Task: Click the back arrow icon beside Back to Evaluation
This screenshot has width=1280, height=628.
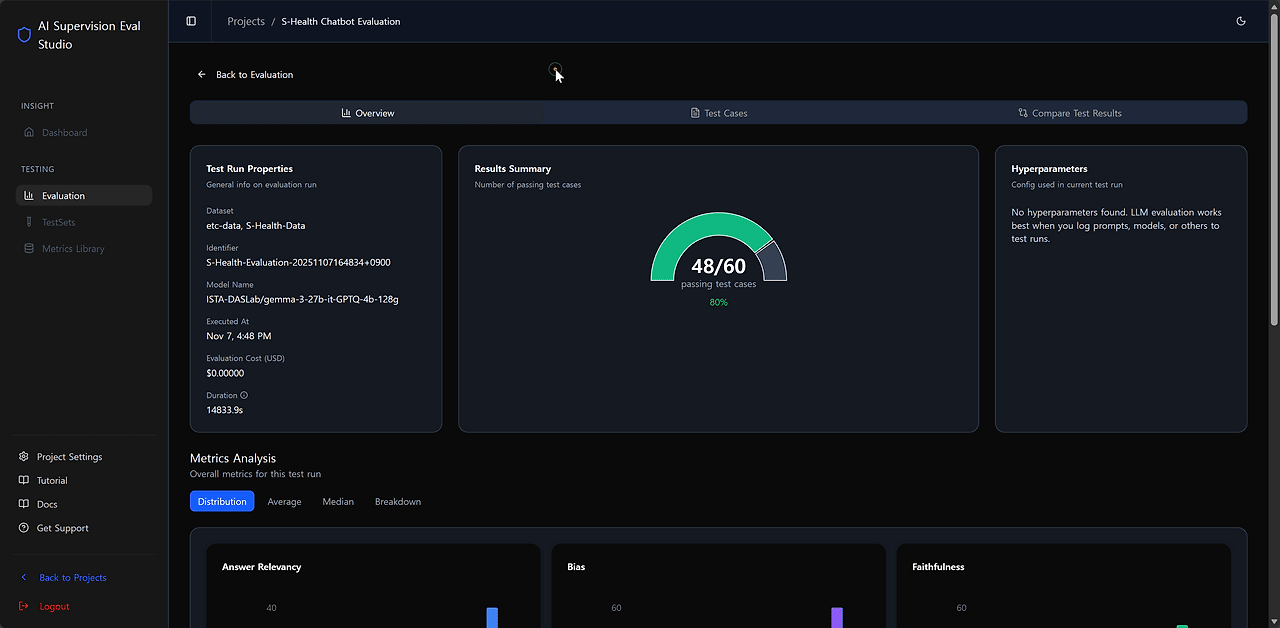Action: [202, 74]
